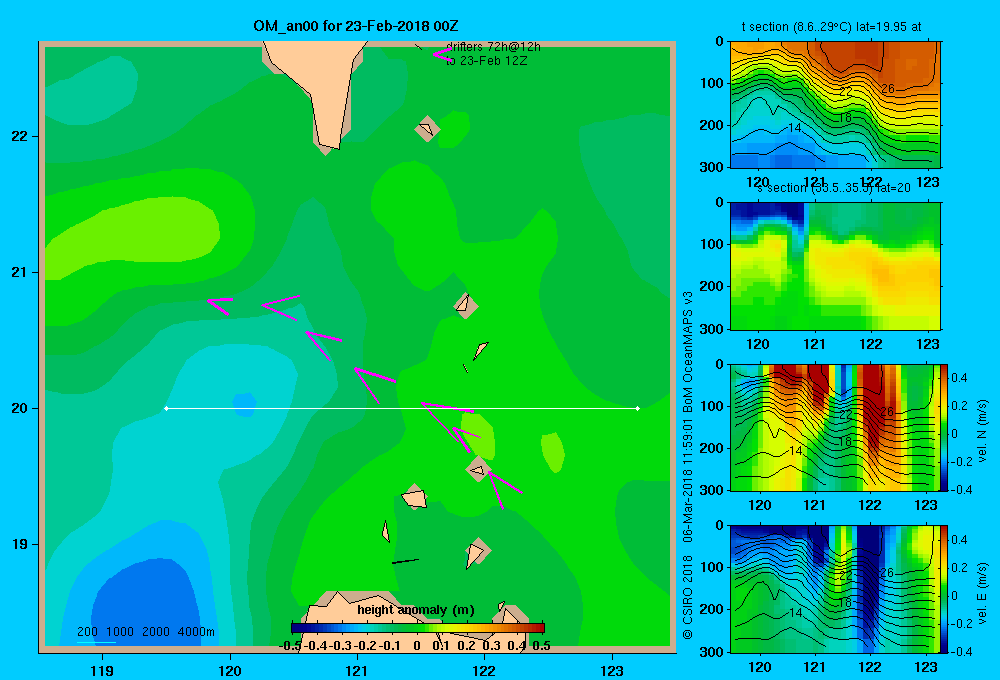
Task: Click the vertical '© CSIRO 2018' credit
Action: coord(688,596)
